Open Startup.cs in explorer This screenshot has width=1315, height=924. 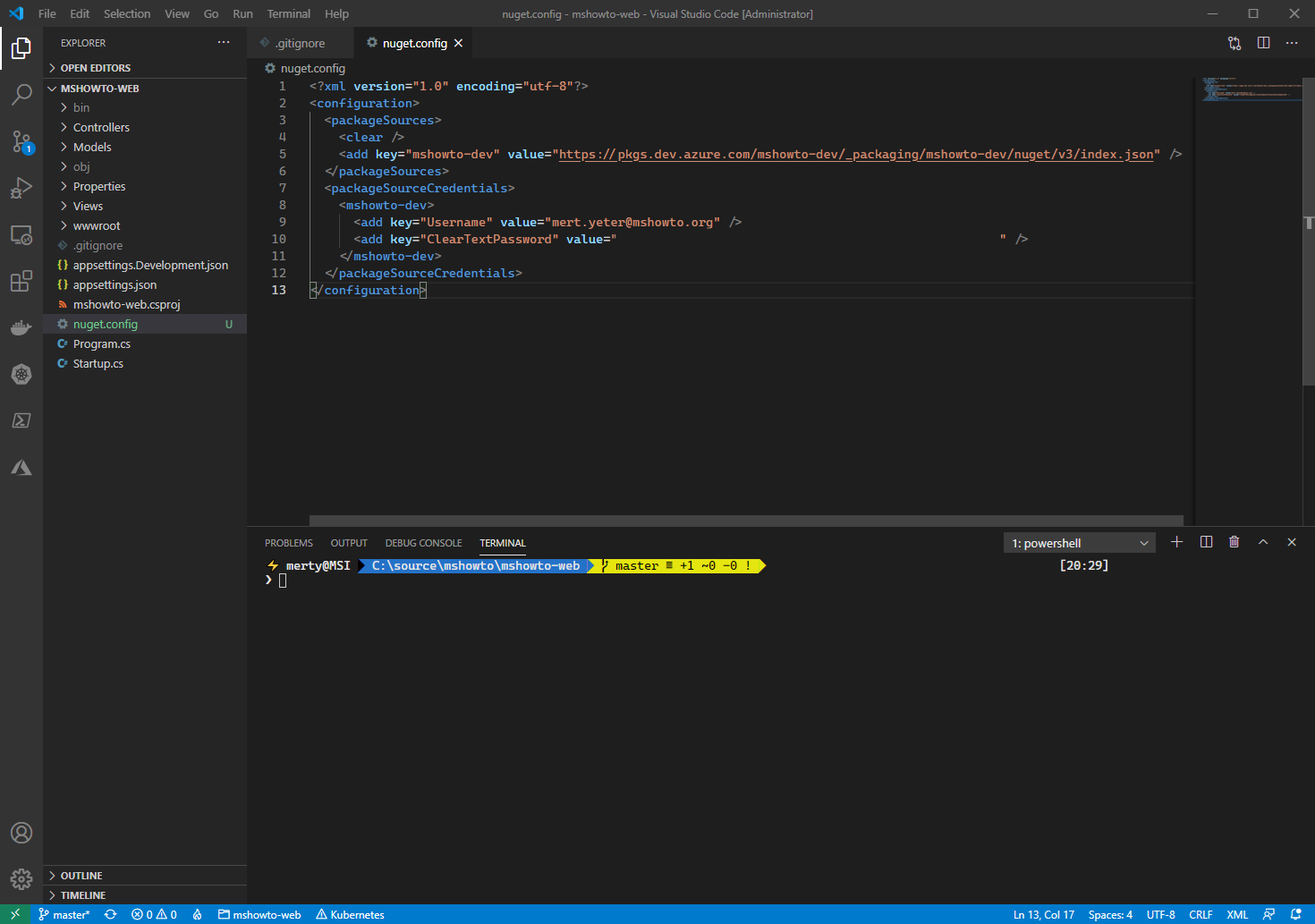pyautogui.click(x=145, y=363)
